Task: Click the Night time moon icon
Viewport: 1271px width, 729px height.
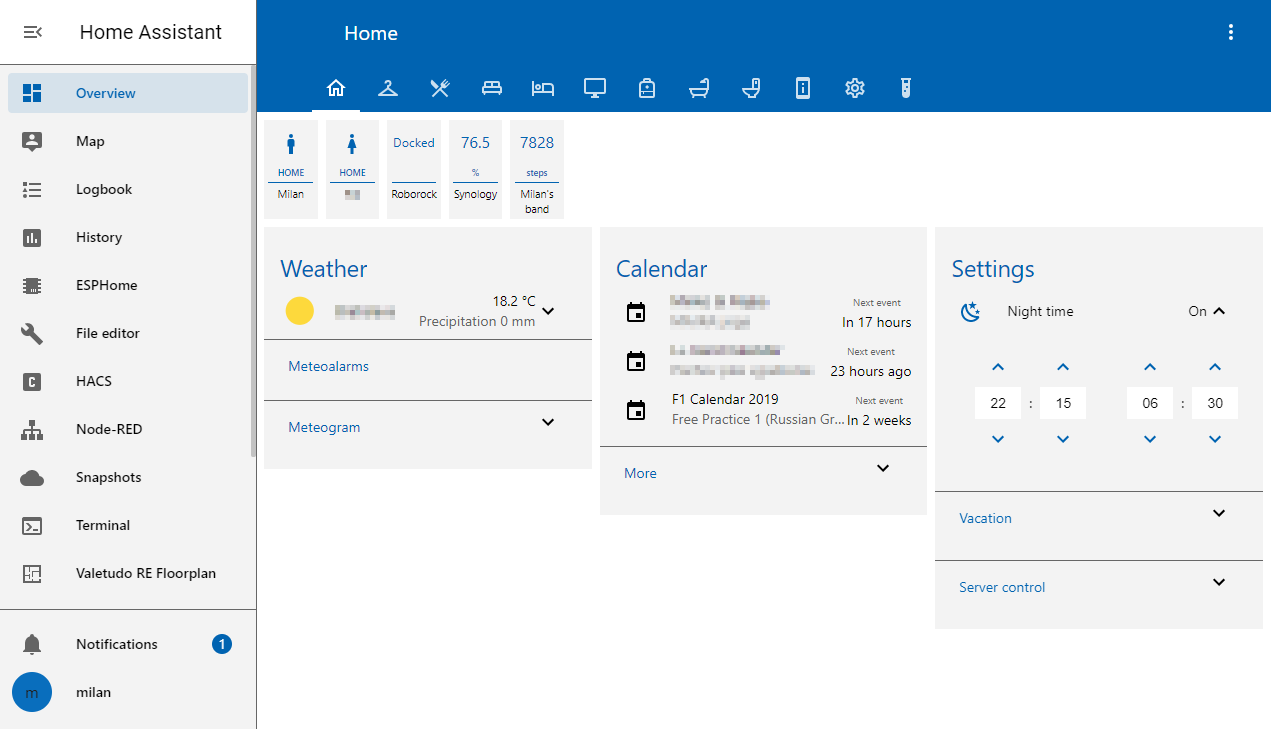Action: click(971, 312)
